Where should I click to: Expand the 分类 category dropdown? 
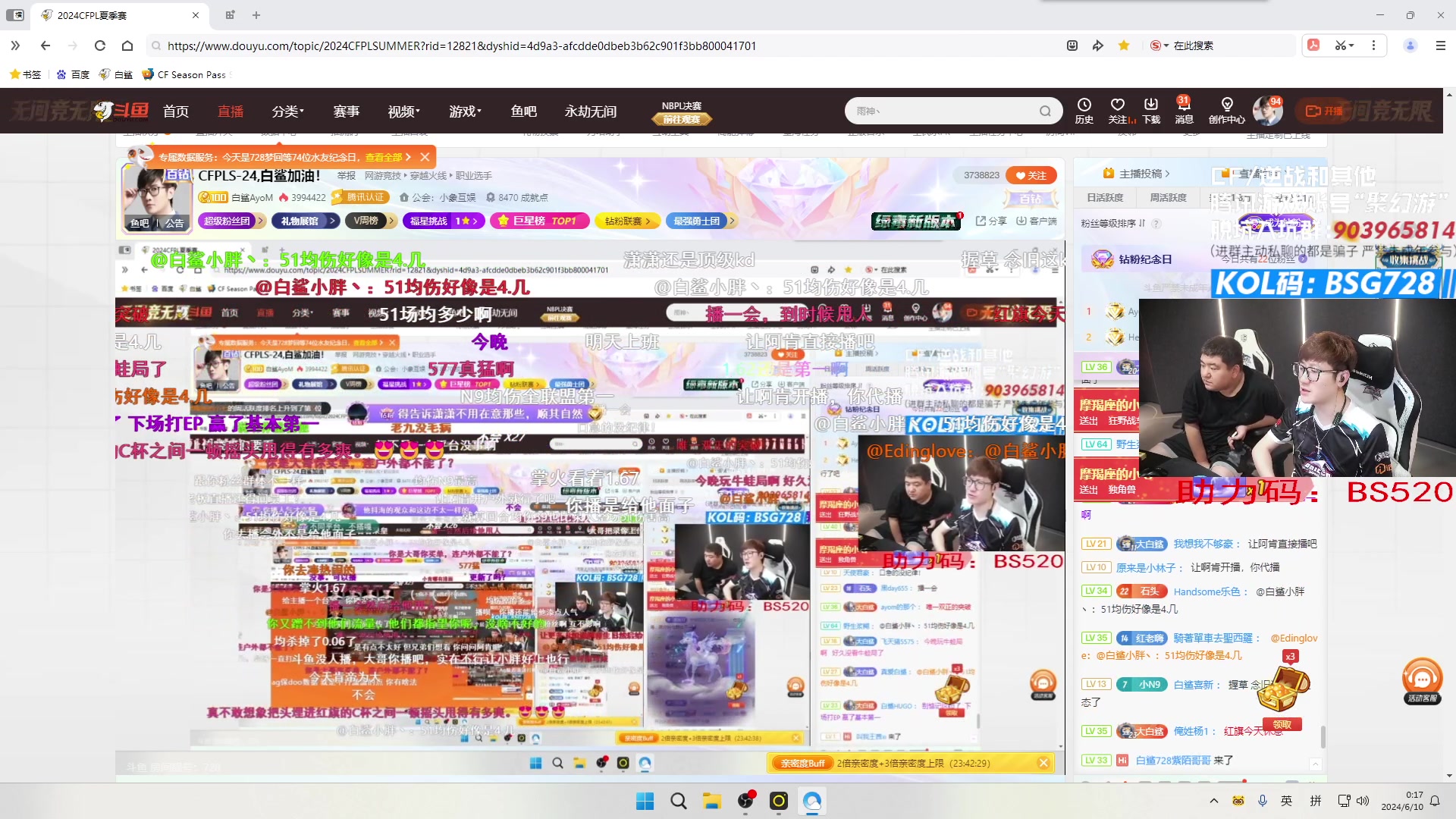(287, 111)
